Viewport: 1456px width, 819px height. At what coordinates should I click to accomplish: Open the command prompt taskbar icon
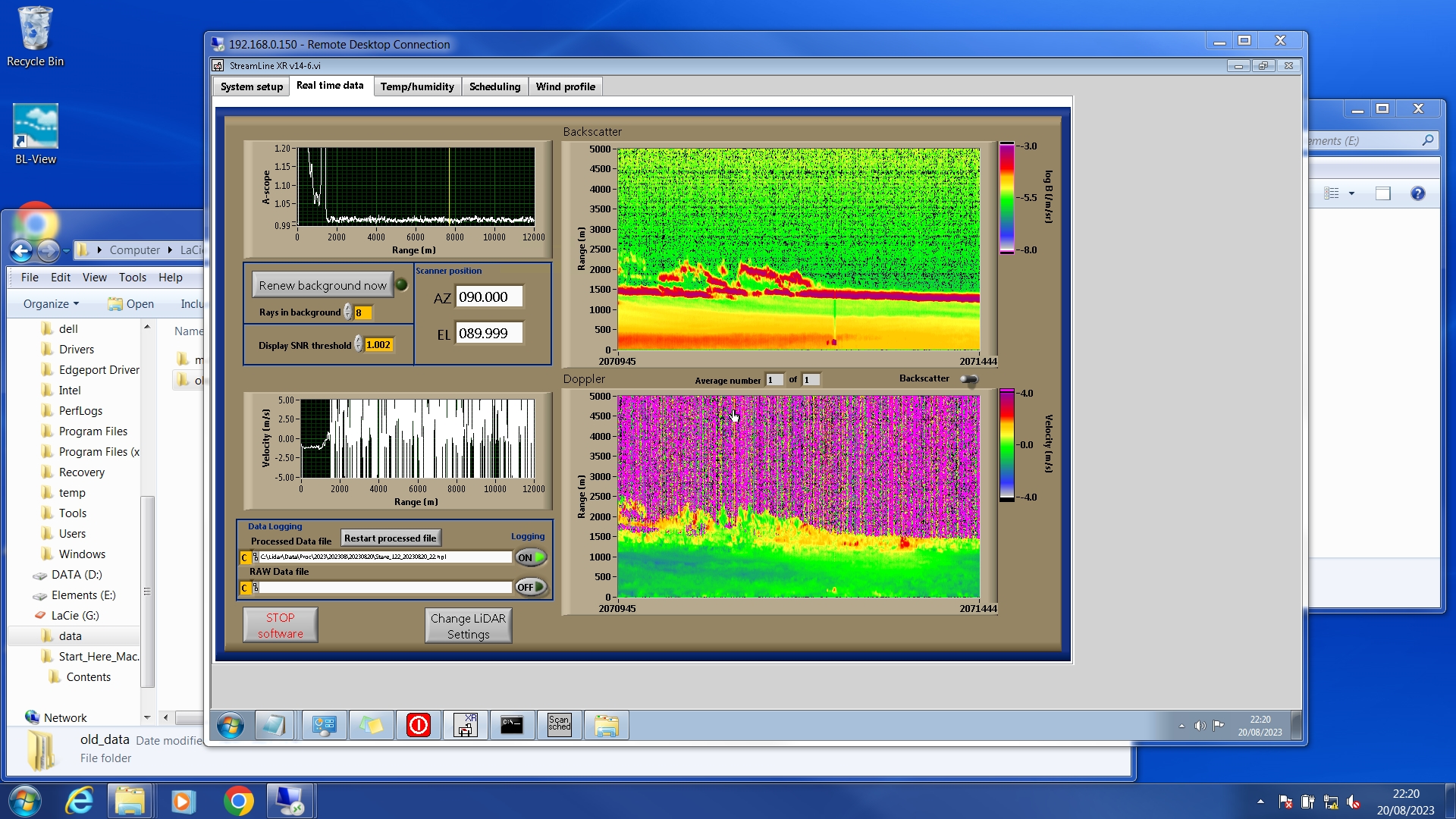pyautogui.click(x=512, y=726)
